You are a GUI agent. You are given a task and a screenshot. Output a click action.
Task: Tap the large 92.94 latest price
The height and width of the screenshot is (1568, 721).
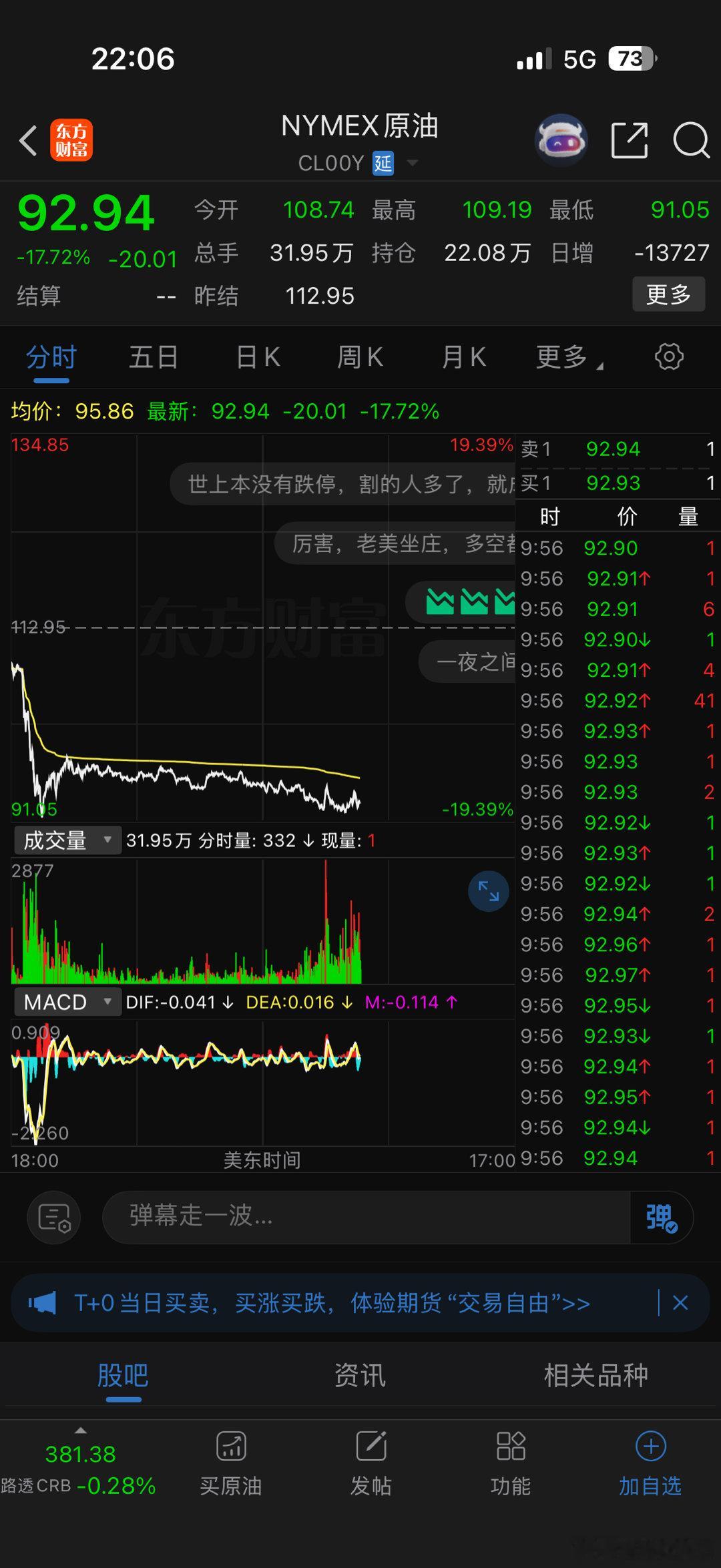86,213
